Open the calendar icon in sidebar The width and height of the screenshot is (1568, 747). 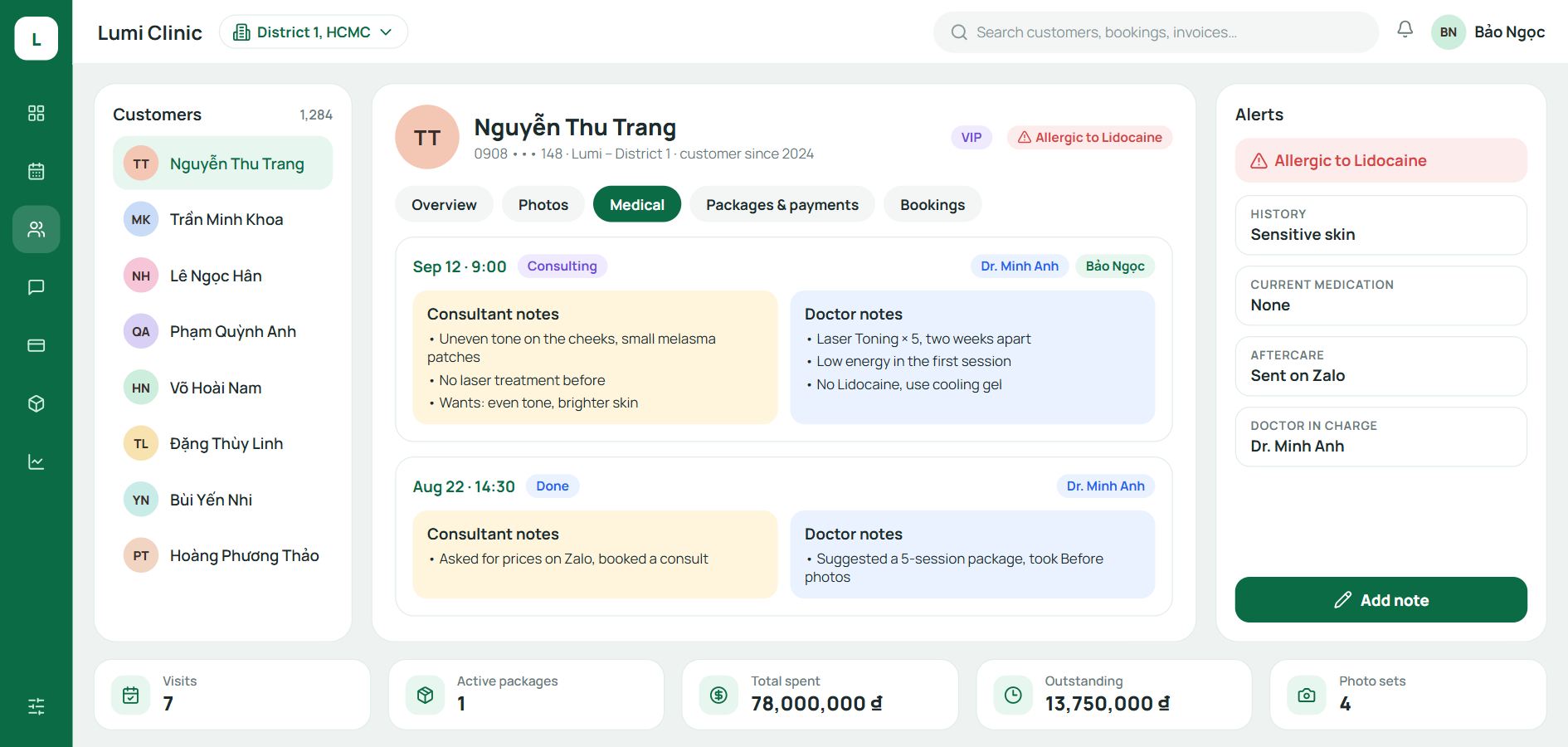pos(36,171)
